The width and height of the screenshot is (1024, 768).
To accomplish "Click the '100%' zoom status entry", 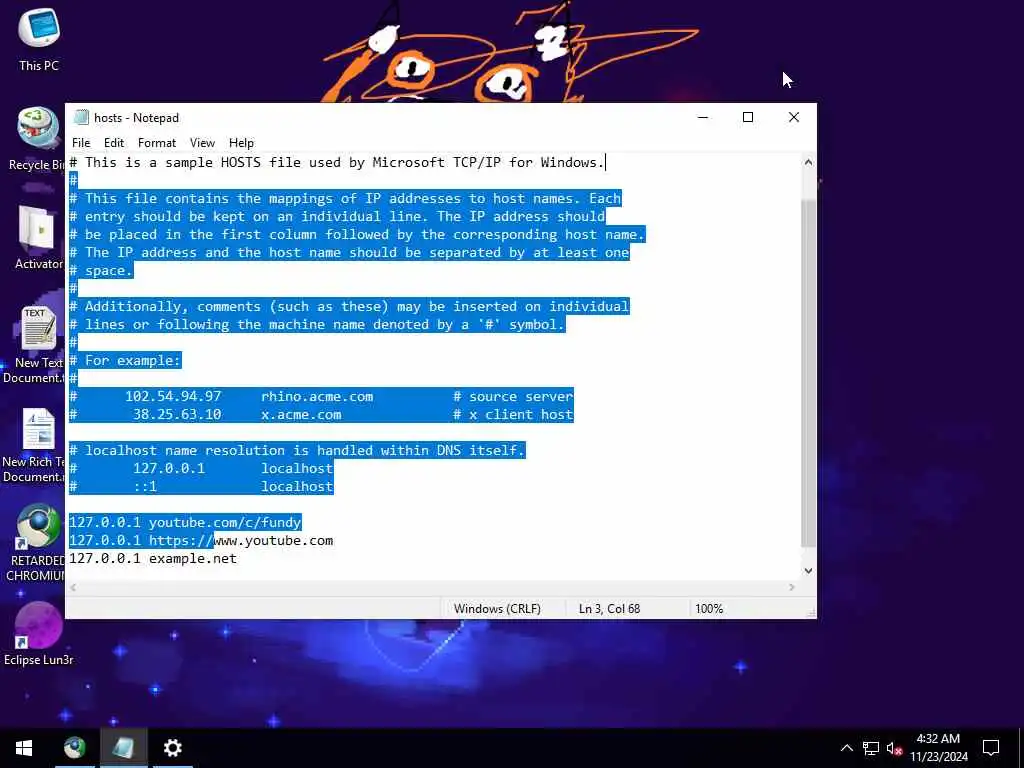I will coord(709,609).
